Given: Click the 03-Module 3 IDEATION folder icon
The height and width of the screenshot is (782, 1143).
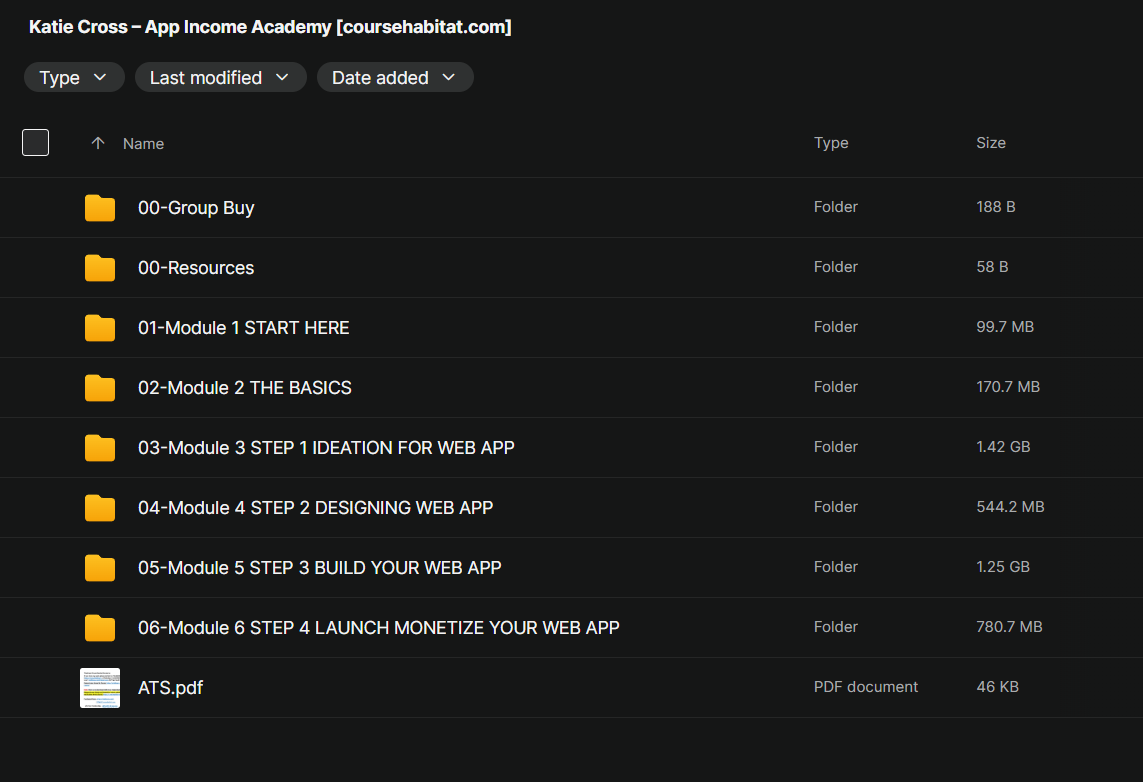Looking at the screenshot, I should point(100,447).
